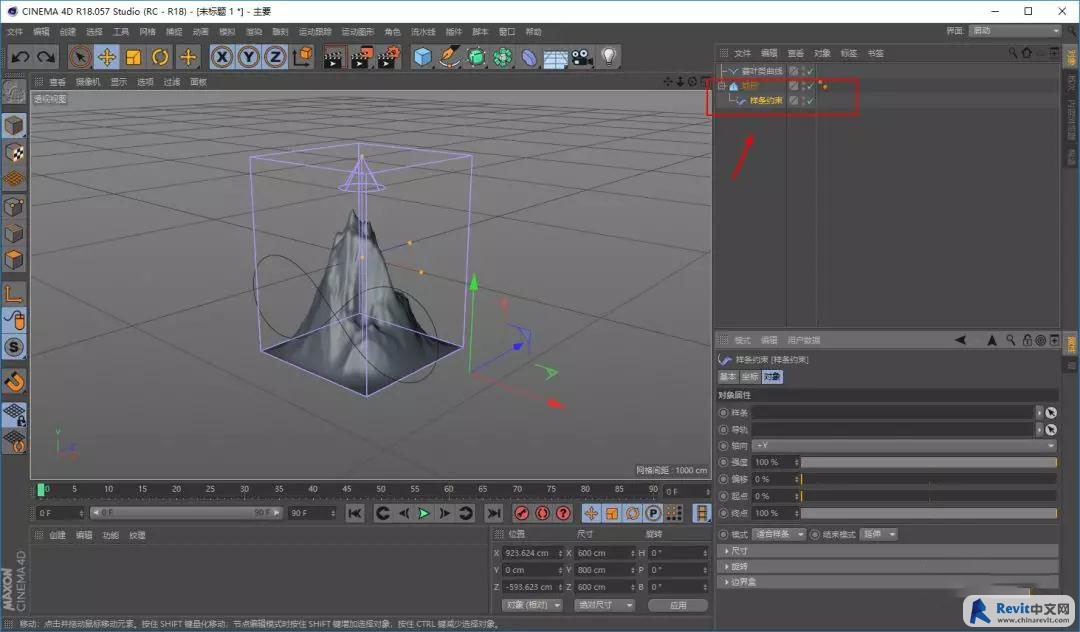The width and height of the screenshot is (1080, 632).
Task: Toggle Enable Snap magnet icon
Action: point(14,381)
